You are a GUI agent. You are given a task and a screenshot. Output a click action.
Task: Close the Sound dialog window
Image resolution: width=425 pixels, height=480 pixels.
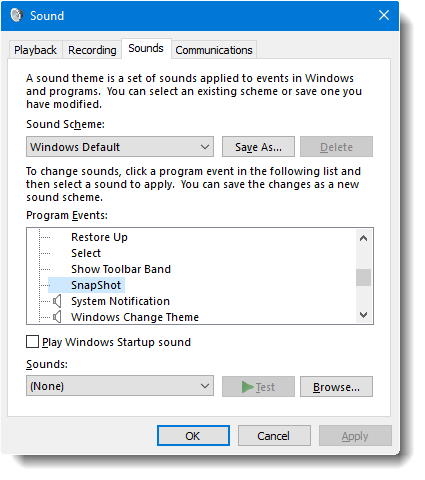click(x=384, y=15)
